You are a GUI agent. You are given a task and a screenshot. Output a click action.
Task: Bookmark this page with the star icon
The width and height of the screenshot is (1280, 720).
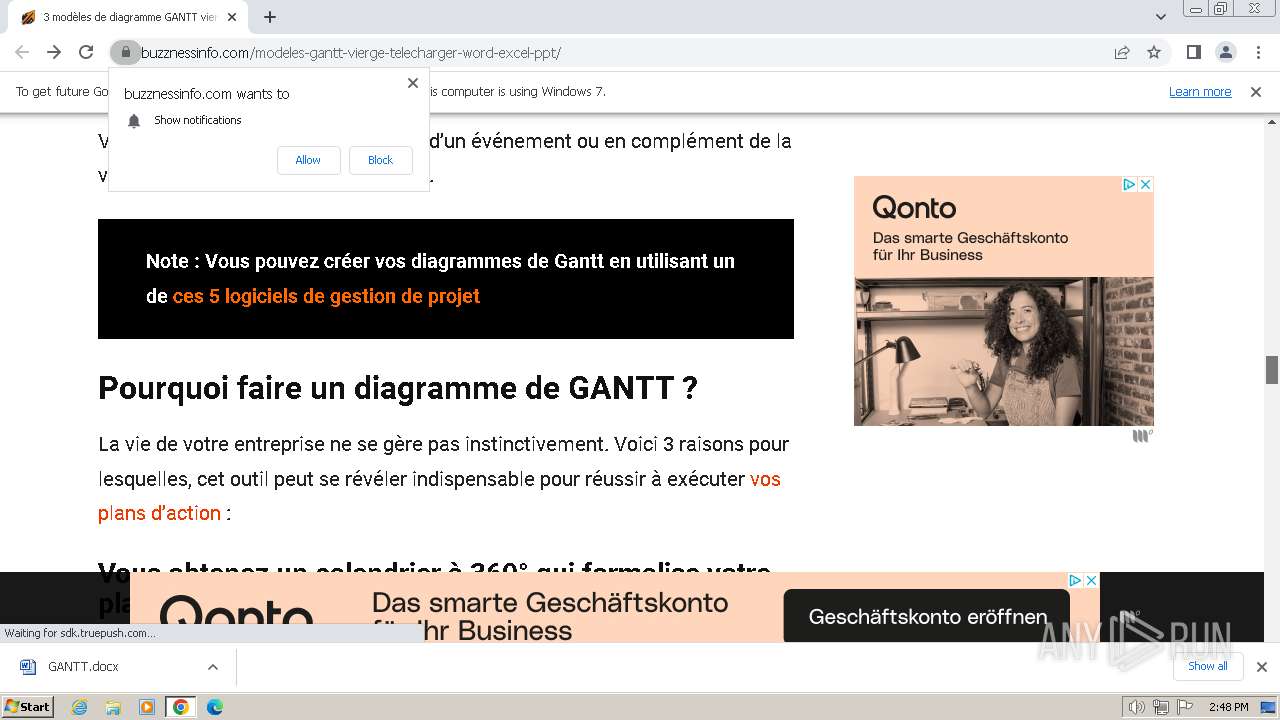[x=1154, y=52]
